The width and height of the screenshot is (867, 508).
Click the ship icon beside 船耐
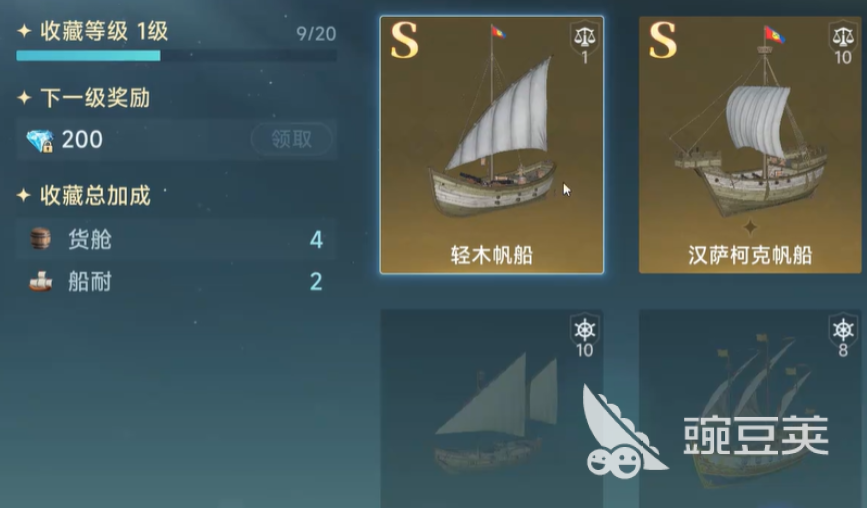pyautogui.click(x=40, y=281)
